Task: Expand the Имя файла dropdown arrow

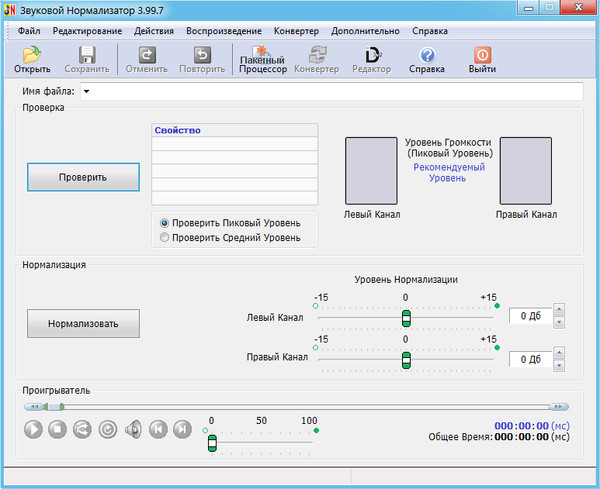Action: 86,92
